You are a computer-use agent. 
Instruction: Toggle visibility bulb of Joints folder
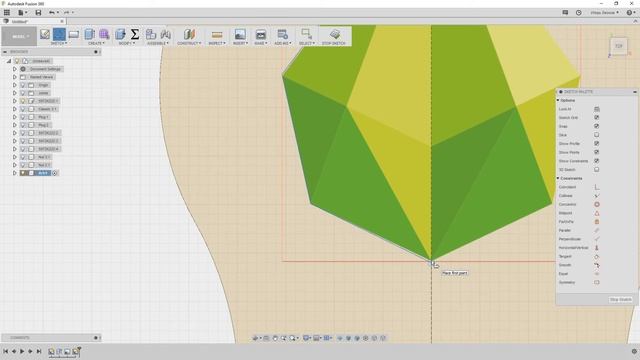tap(23, 93)
